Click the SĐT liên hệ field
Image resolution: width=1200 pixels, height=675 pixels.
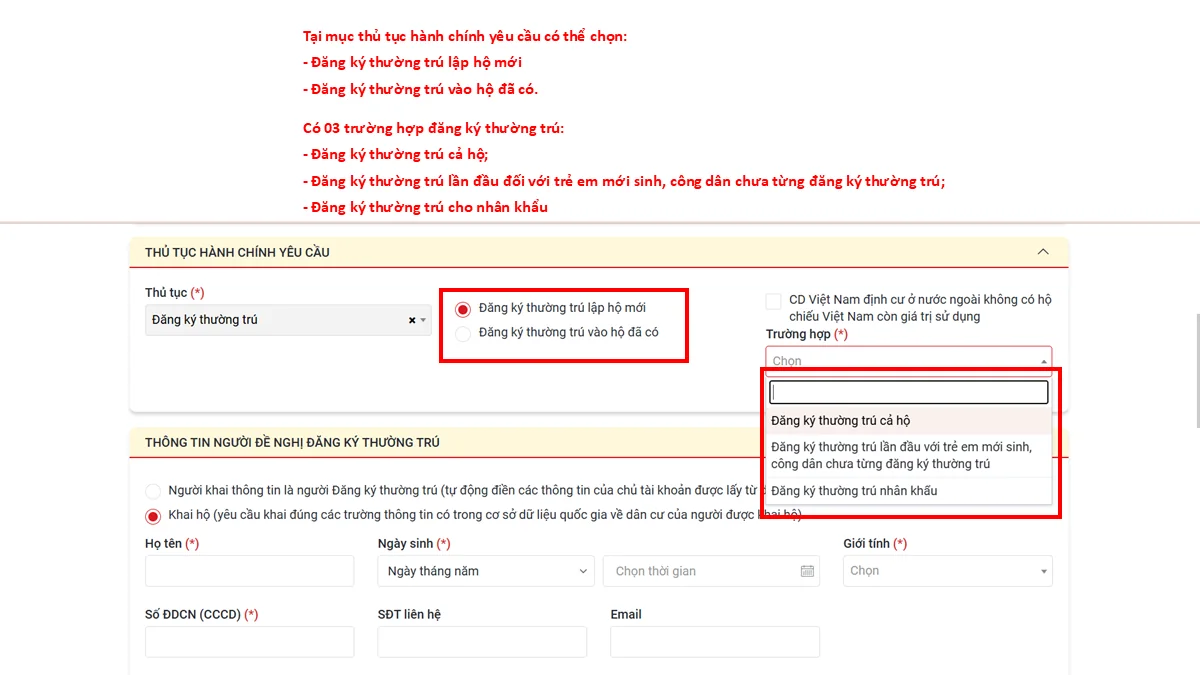482,642
